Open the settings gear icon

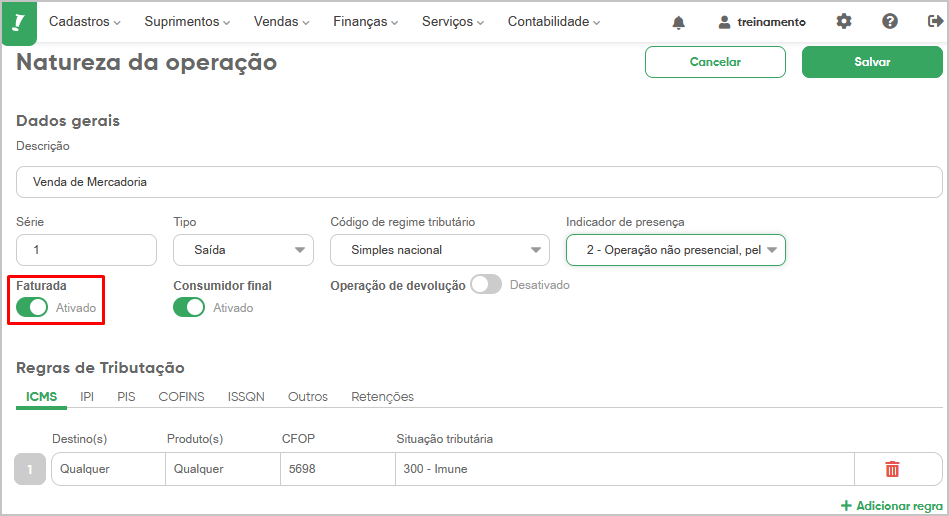844,22
